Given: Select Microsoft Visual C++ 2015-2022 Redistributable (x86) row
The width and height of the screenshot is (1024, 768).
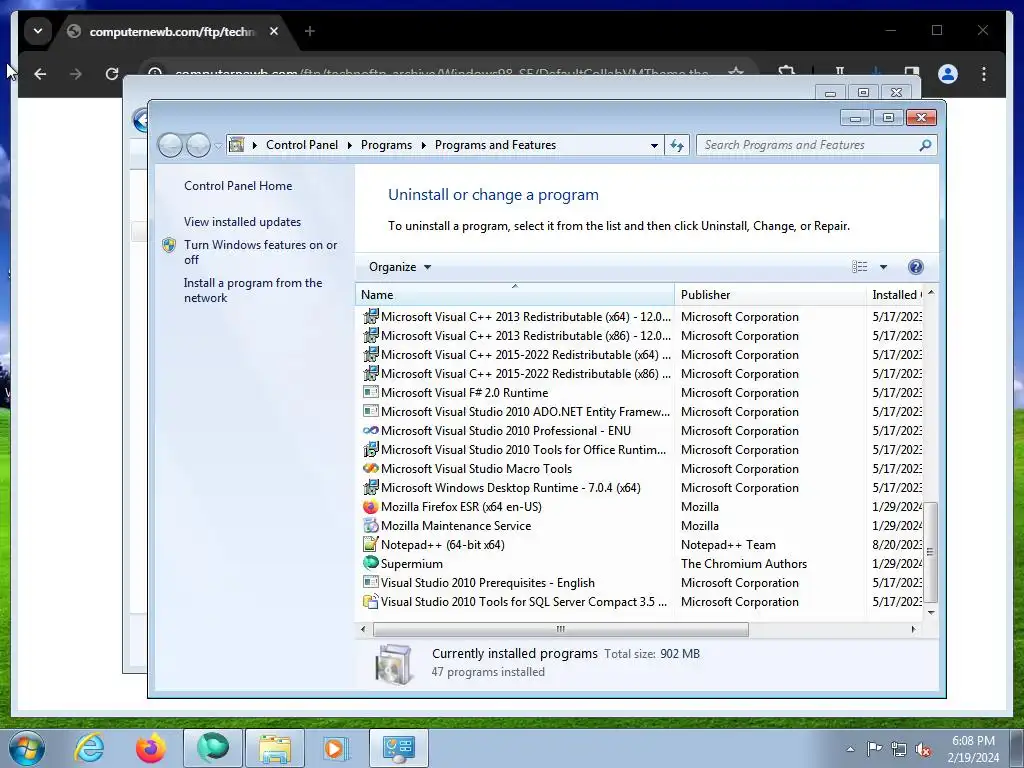Looking at the screenshot, I should [641, 374].
